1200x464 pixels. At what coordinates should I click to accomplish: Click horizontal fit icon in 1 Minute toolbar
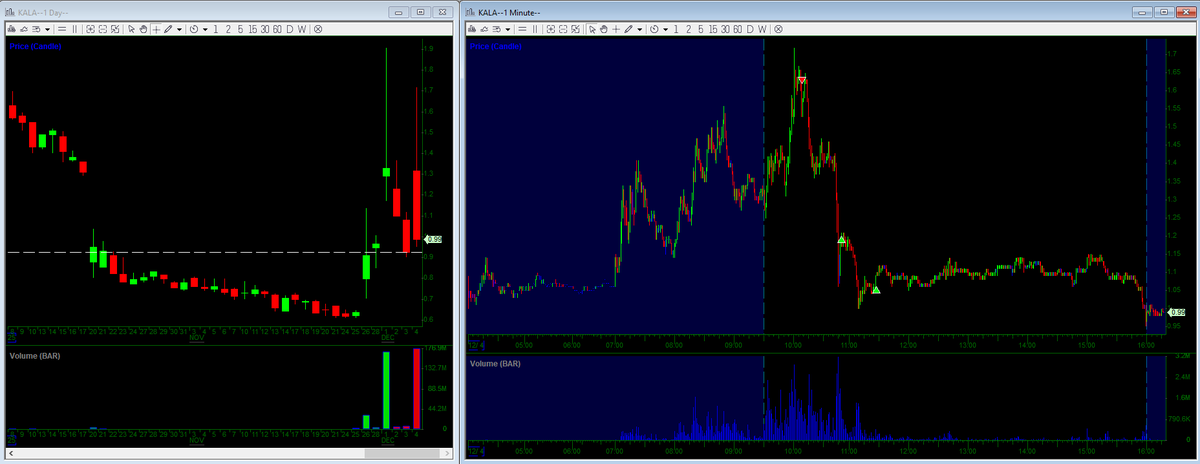[562, 29]
